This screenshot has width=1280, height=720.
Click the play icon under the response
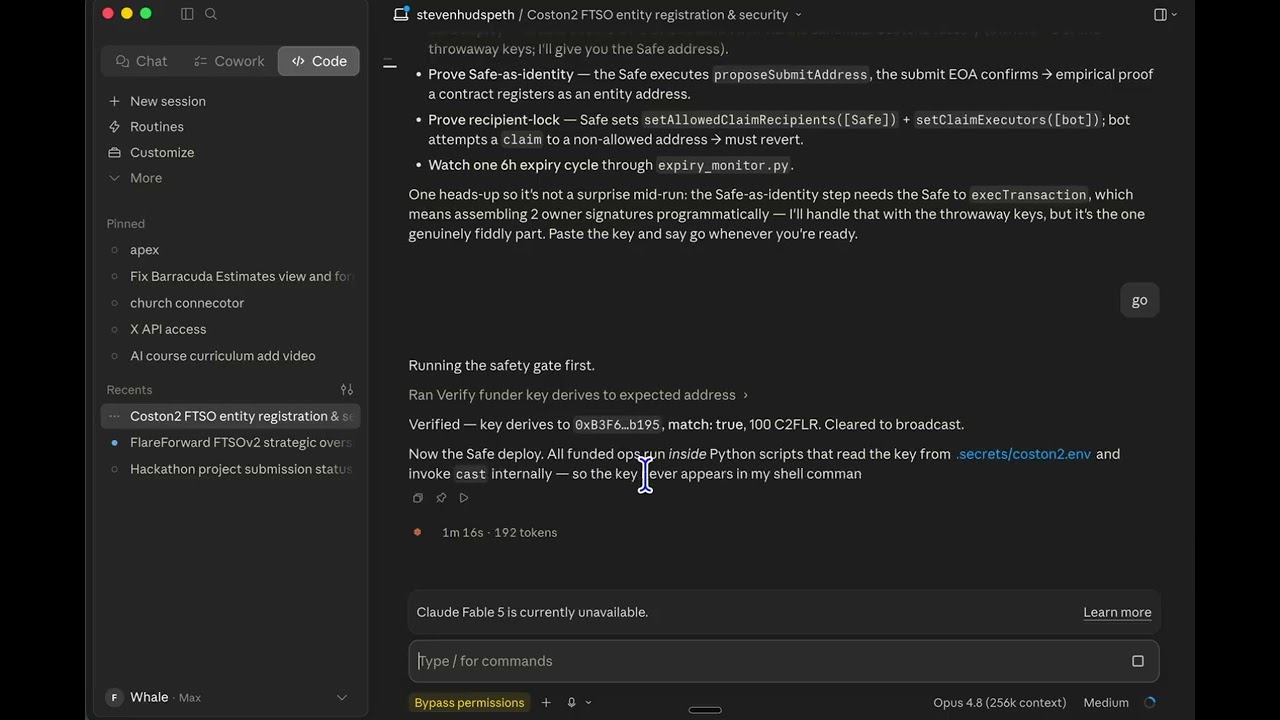pyautogui.click(x=464, y=498)
